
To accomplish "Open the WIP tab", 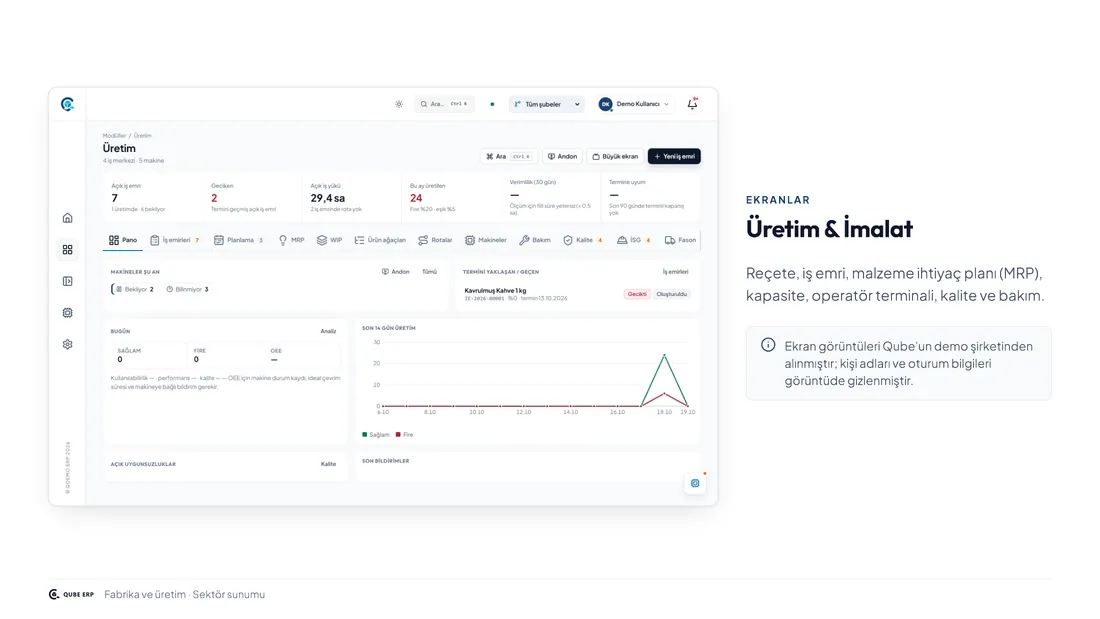I will pyautogui.click(x=329, y=240).
